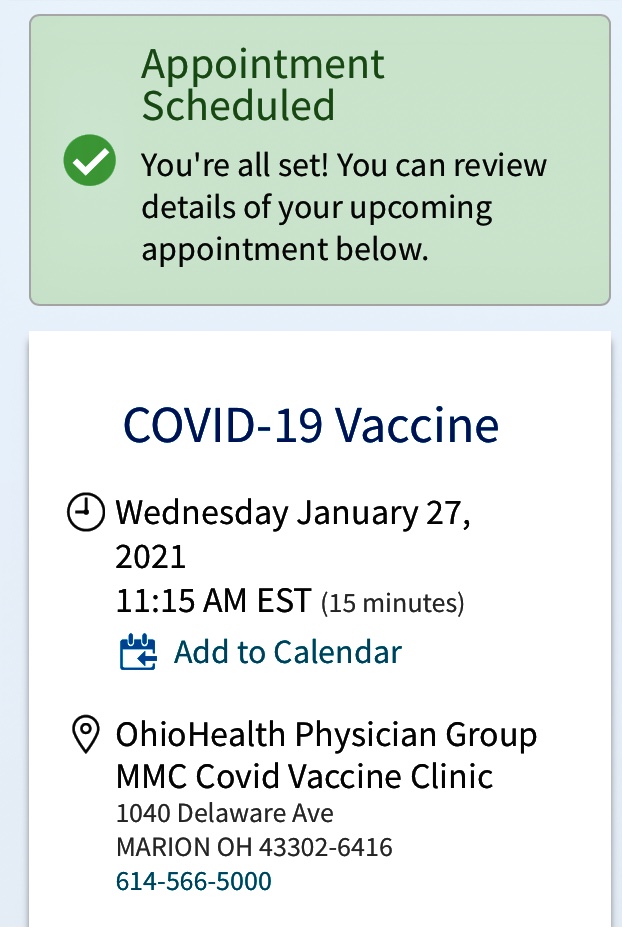The width and height of the screenshot is (622, 927).
Task: Call the 614-566-5000 phone number link
Action: pyautogui.click(x=193, y=881)
